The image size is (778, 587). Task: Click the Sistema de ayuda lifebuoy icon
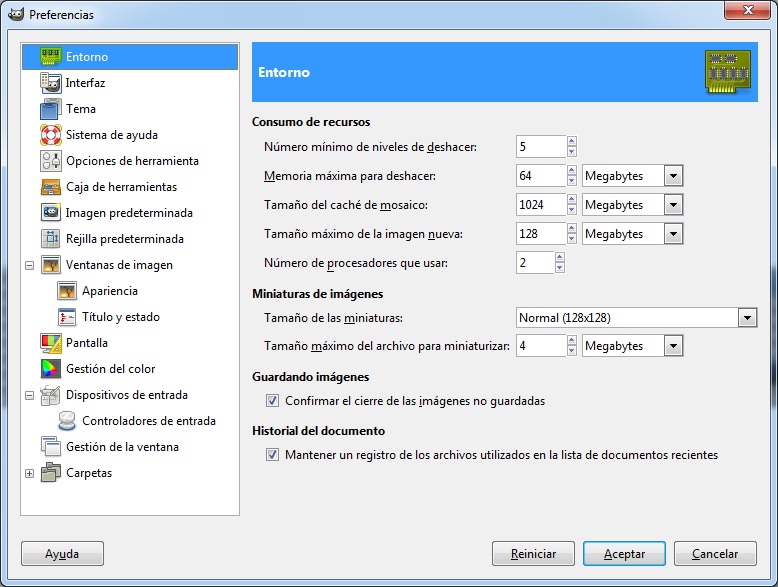[51, 135]
